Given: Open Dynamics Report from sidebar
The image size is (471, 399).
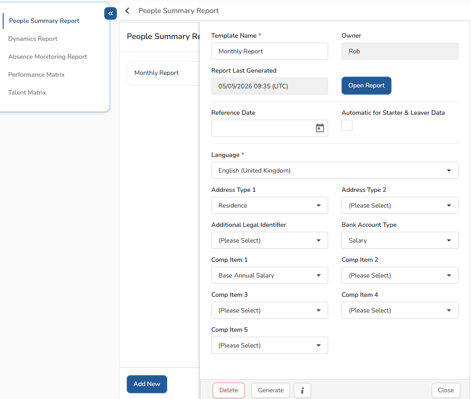Looking at the screenshot, I should pos(33,39).
